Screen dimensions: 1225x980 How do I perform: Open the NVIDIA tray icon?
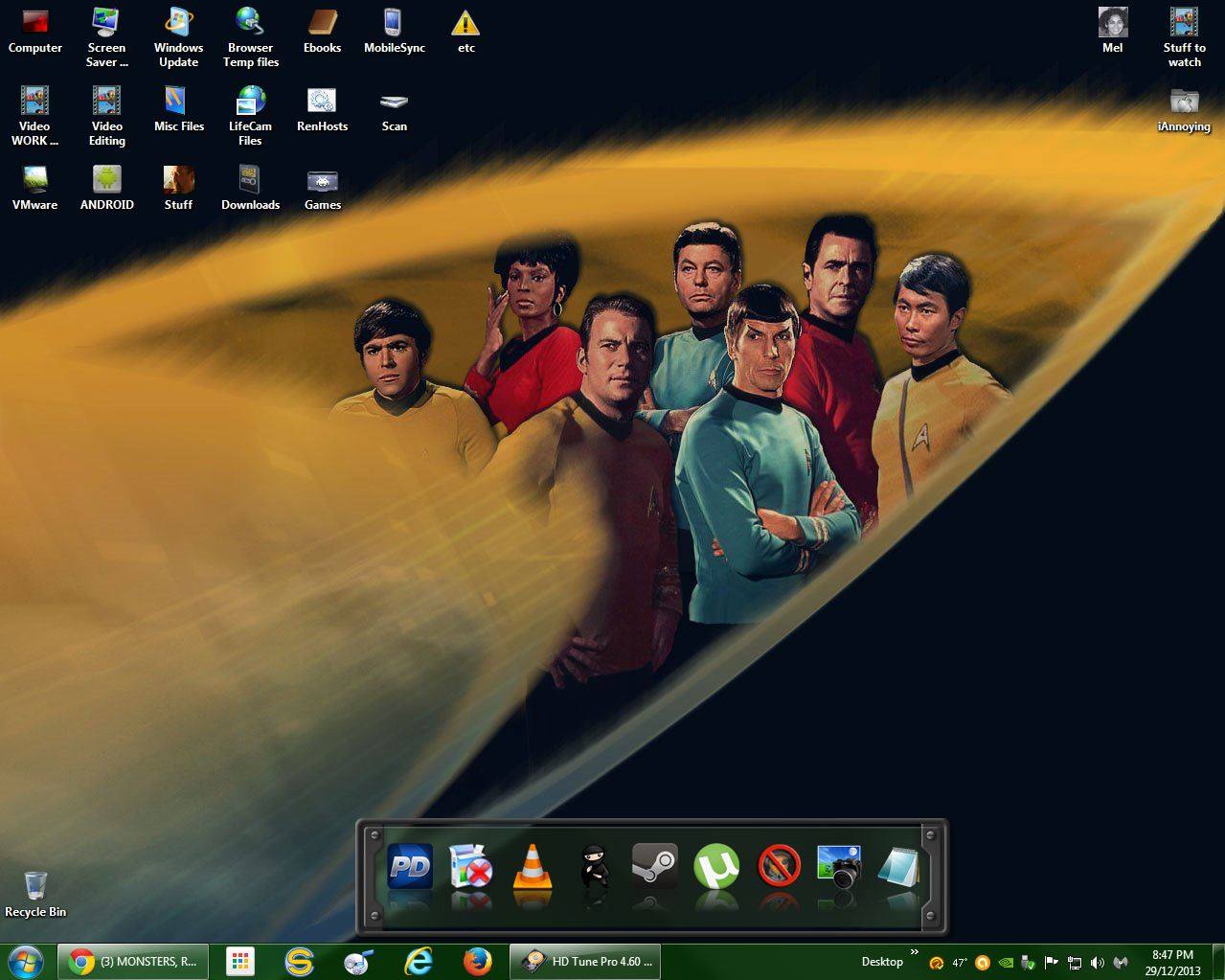pyautogui.click(x=1006, y=963)
